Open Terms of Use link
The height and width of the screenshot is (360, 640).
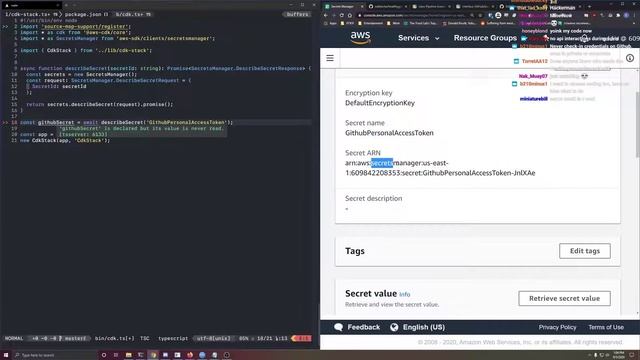[606, 327]
